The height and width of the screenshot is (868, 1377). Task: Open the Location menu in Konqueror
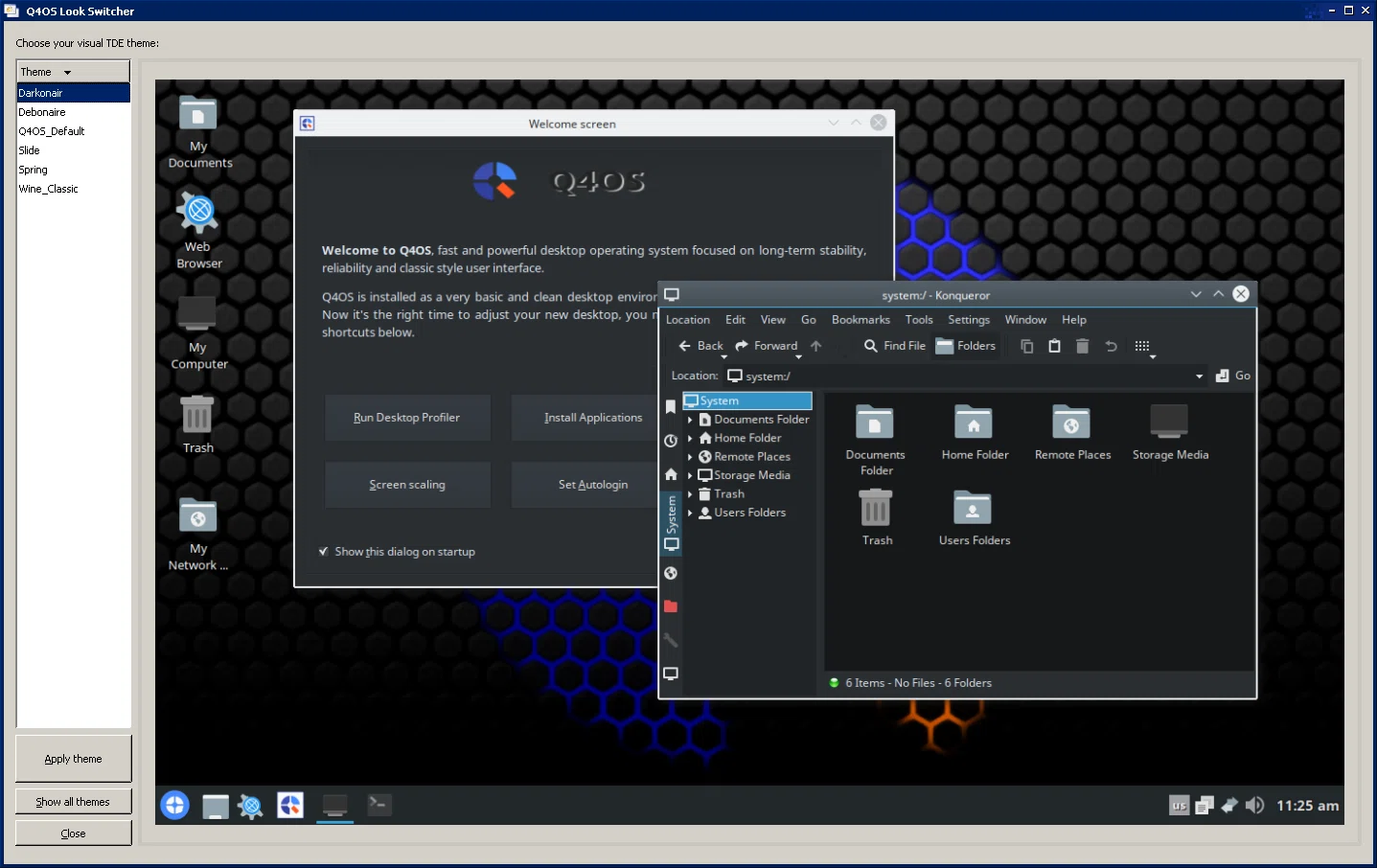(x=688, y=320)
